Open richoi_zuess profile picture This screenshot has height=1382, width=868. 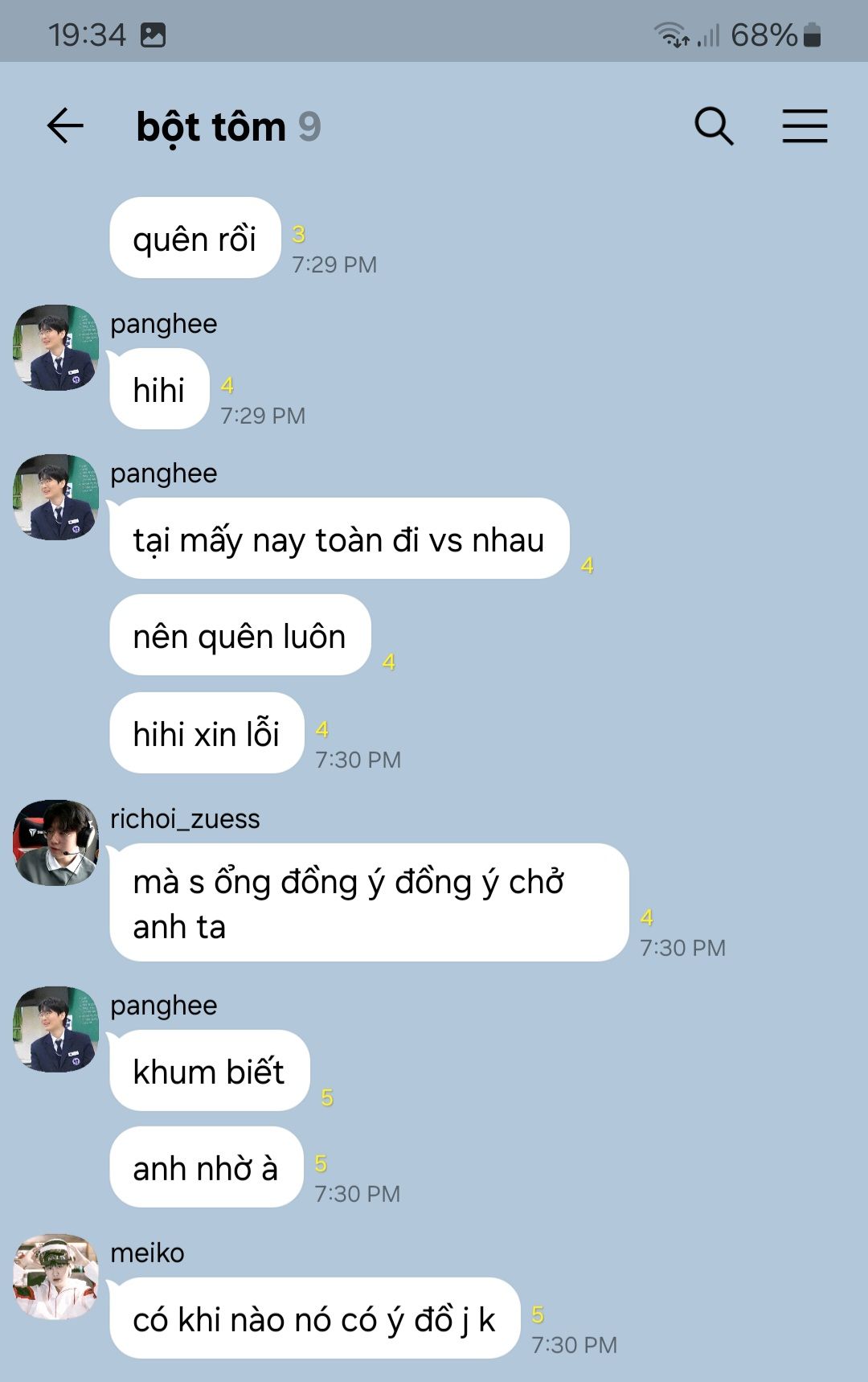56,843
